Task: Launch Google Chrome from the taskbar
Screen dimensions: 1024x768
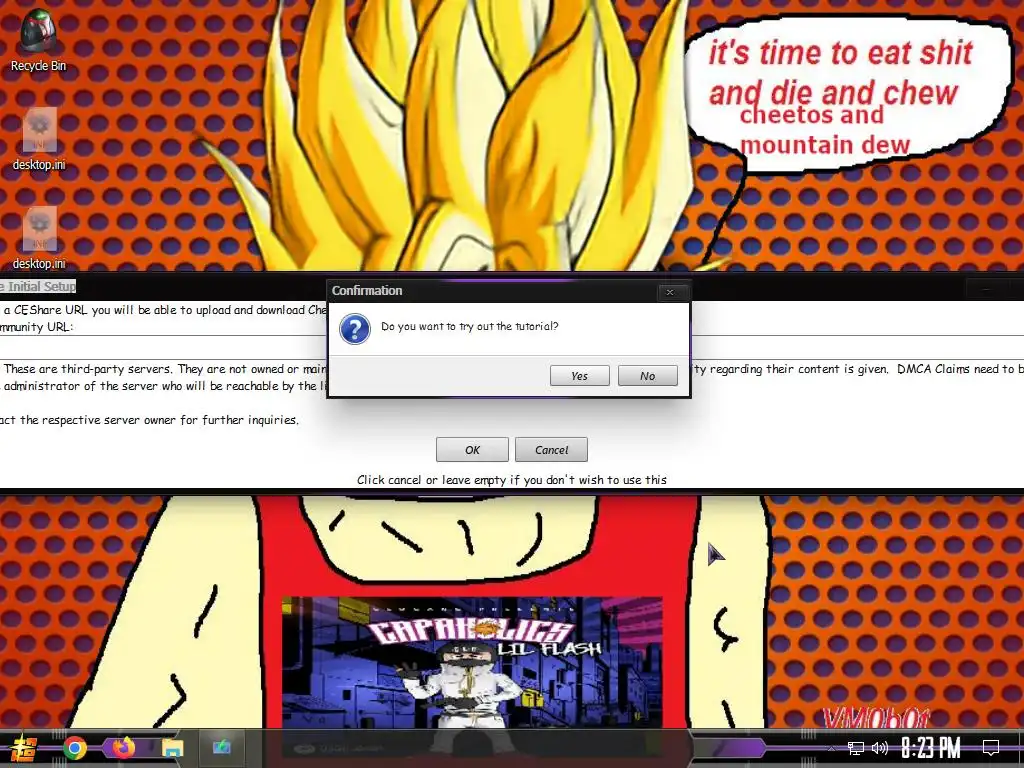Action: (x=74, y=748)
